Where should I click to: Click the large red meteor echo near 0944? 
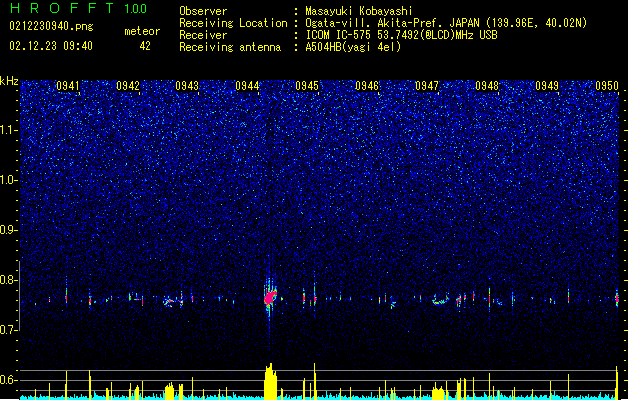[x=270, y=298]
